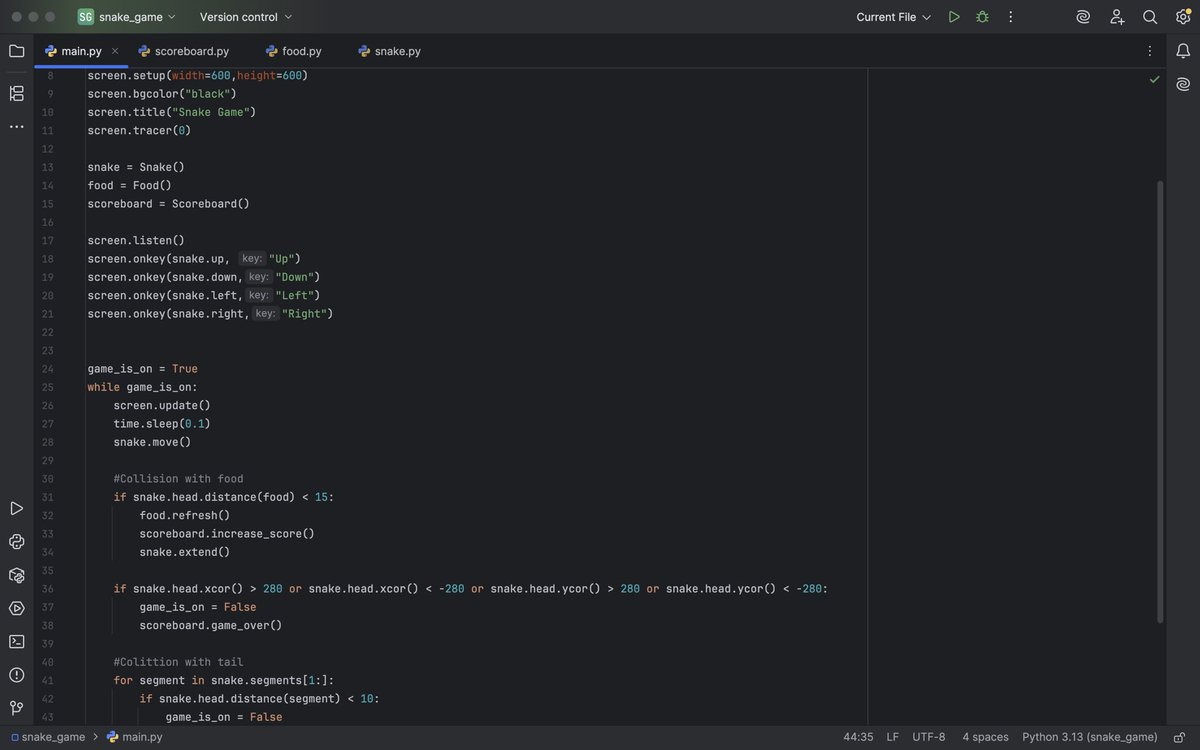Click the text 'screen.title("Snake Game")'
This screenshot has width=1200, height=750.
click(172, 112)
